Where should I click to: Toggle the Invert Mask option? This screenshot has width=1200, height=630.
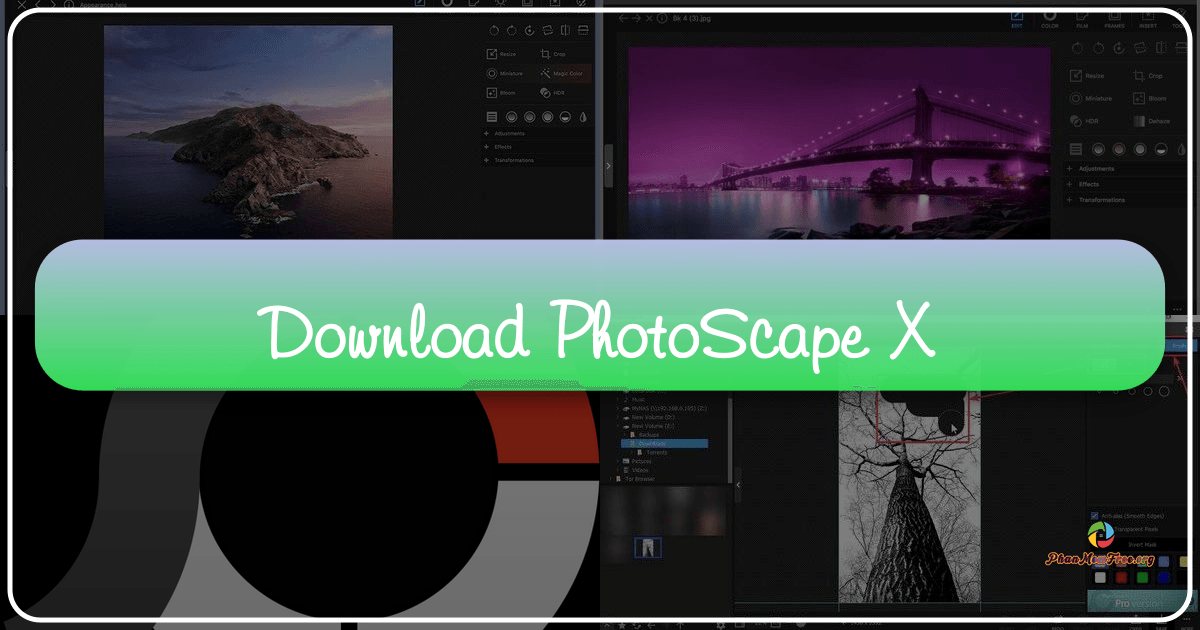tap(1140, 544)
